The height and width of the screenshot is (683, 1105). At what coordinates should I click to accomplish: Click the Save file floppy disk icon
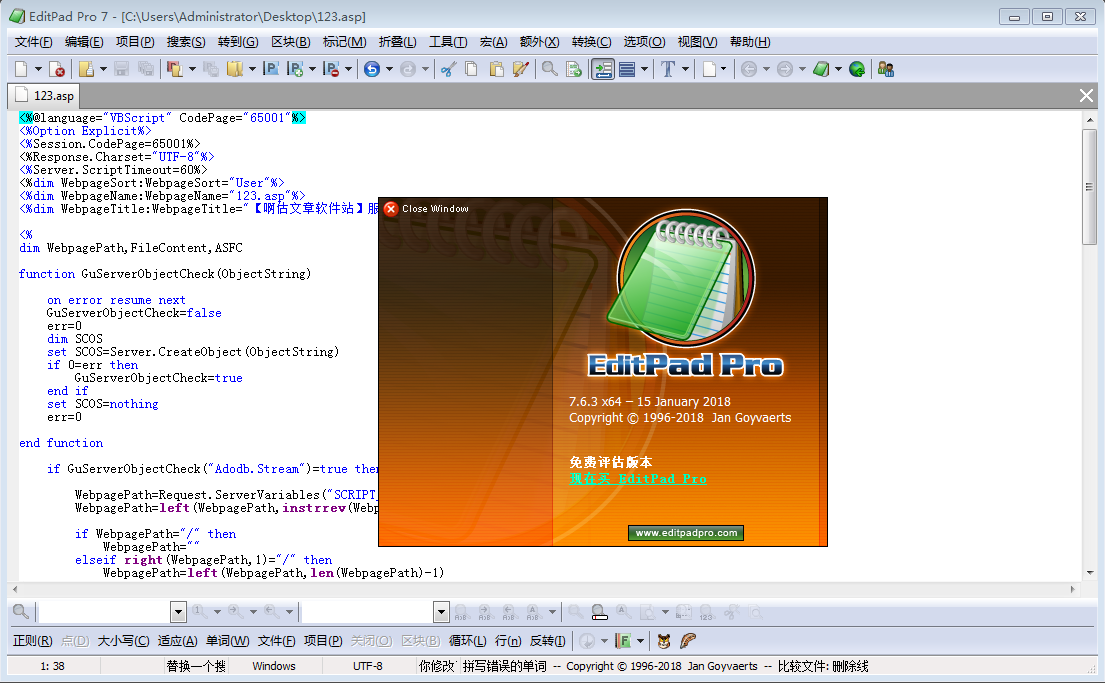[121, 69]
